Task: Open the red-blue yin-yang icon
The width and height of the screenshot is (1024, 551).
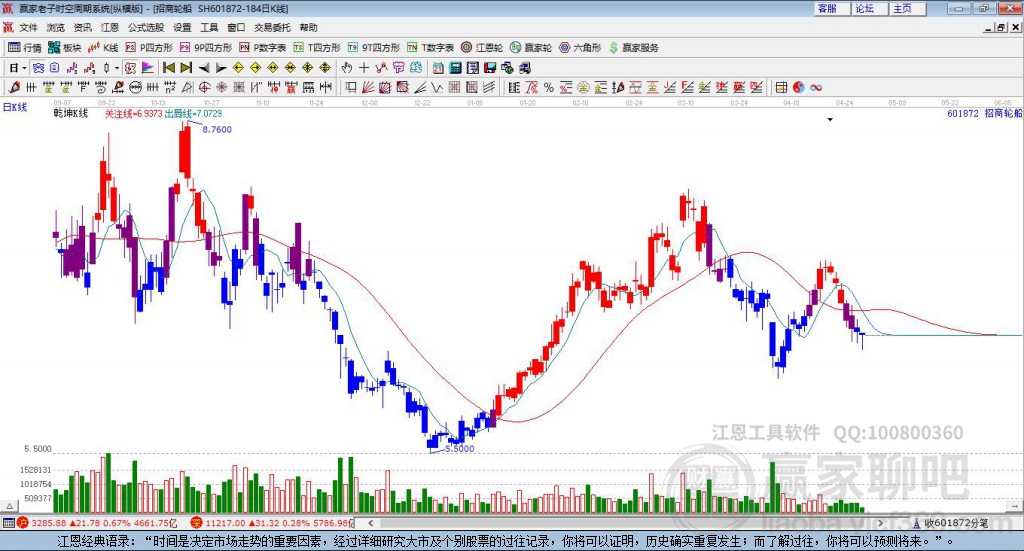Action: pos(799,87)
